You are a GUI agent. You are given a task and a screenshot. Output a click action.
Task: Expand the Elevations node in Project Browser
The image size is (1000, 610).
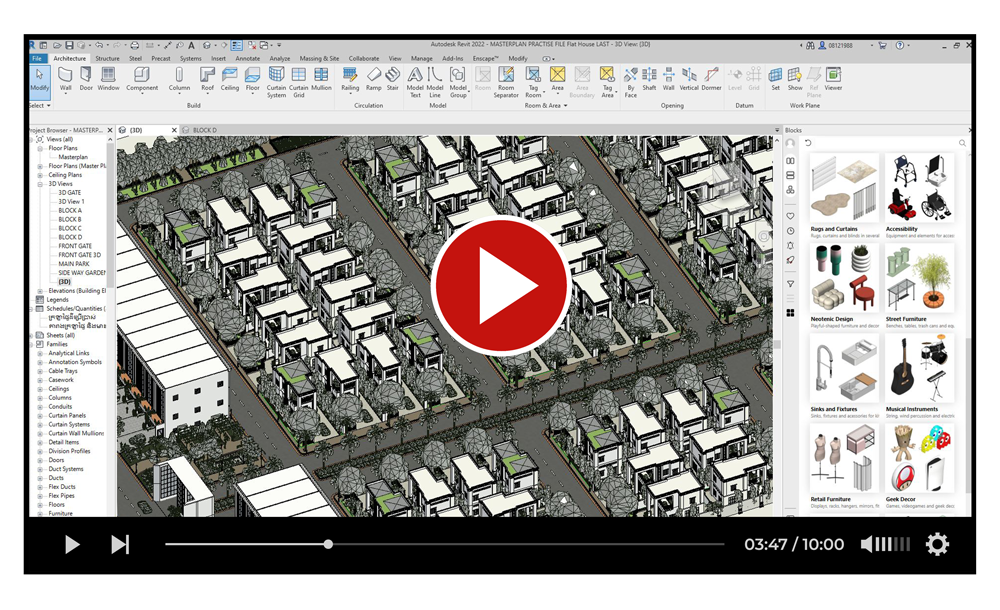tap(40, 291)
